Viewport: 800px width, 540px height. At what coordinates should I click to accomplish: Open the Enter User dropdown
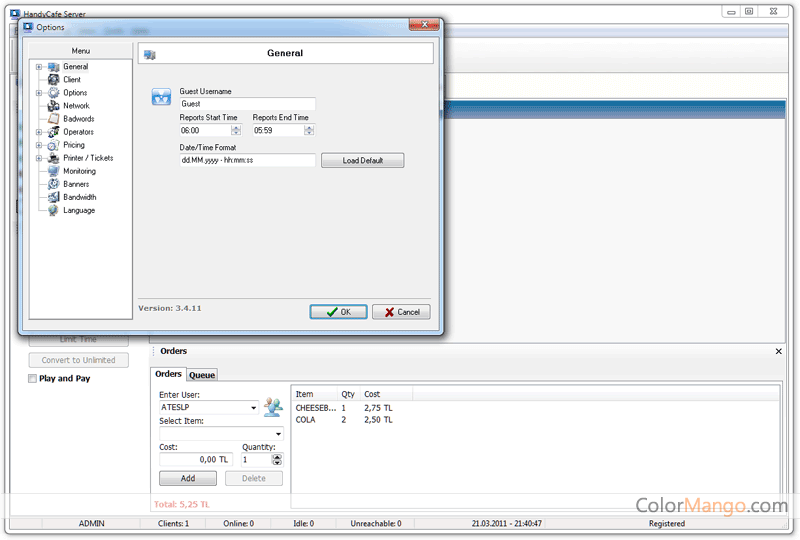click(x=254, y=408)
